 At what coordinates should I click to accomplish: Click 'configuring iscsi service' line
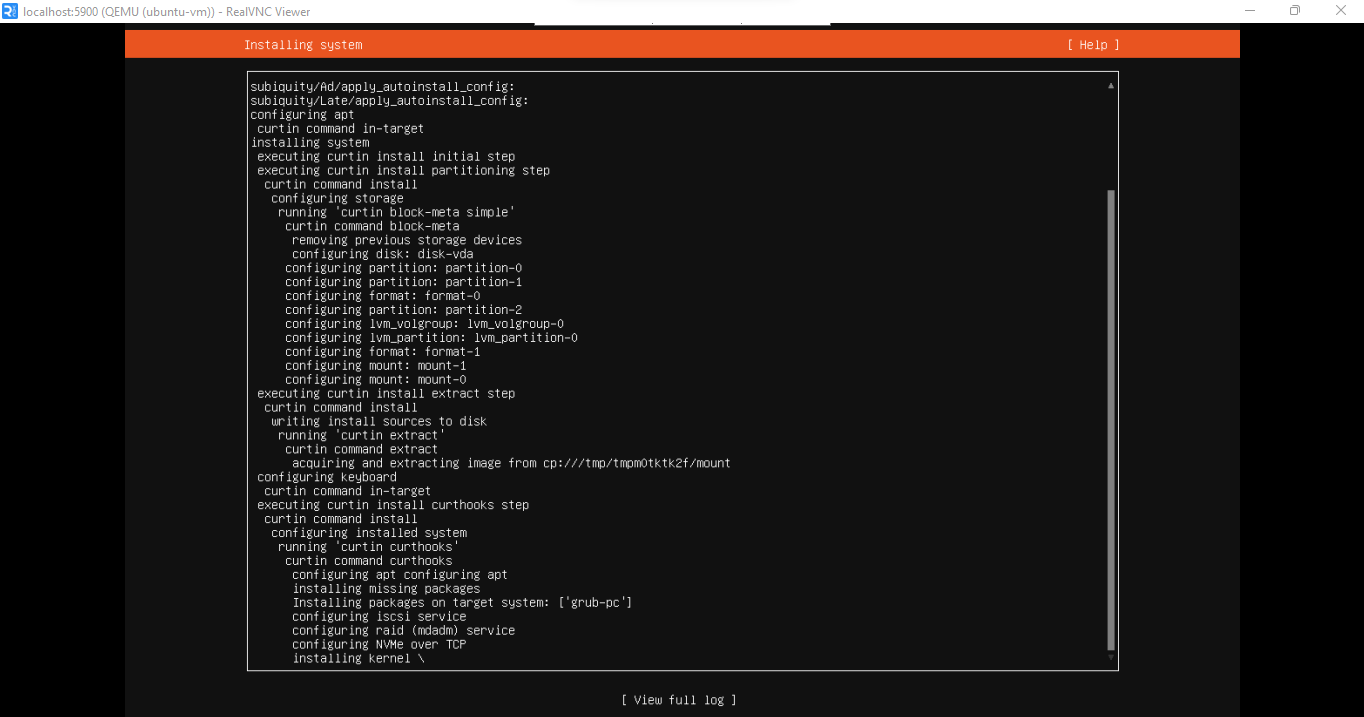pyautogui.click(x=379, y=619)
